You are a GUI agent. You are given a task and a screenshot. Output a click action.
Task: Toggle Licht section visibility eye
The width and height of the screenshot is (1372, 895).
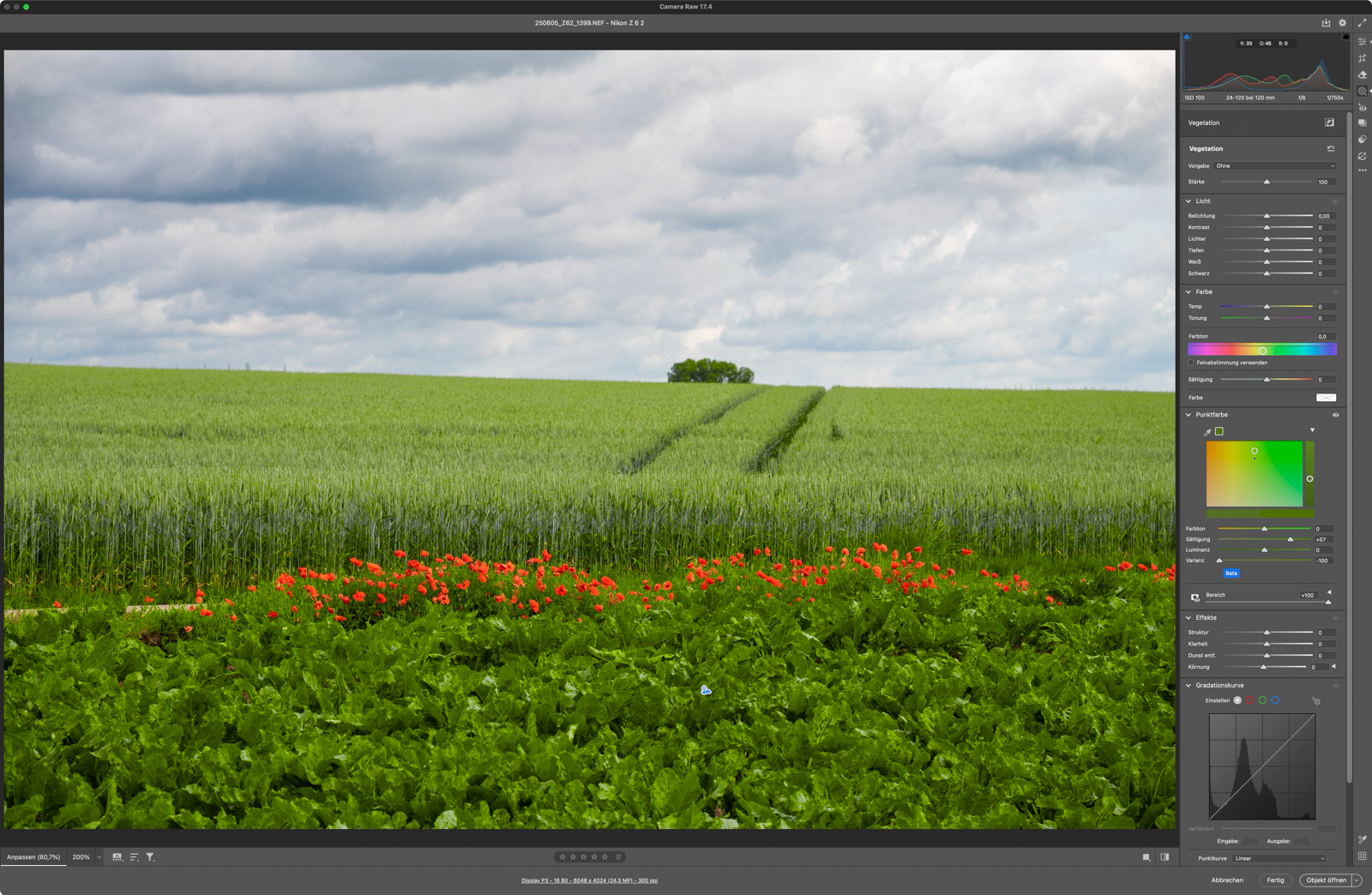point(1335,201)
